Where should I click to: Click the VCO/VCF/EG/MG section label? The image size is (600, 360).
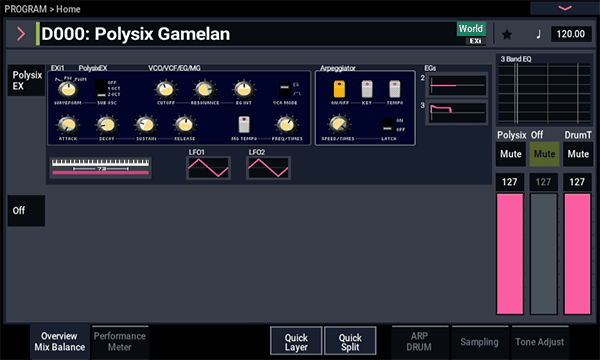(x=174, y=68)
